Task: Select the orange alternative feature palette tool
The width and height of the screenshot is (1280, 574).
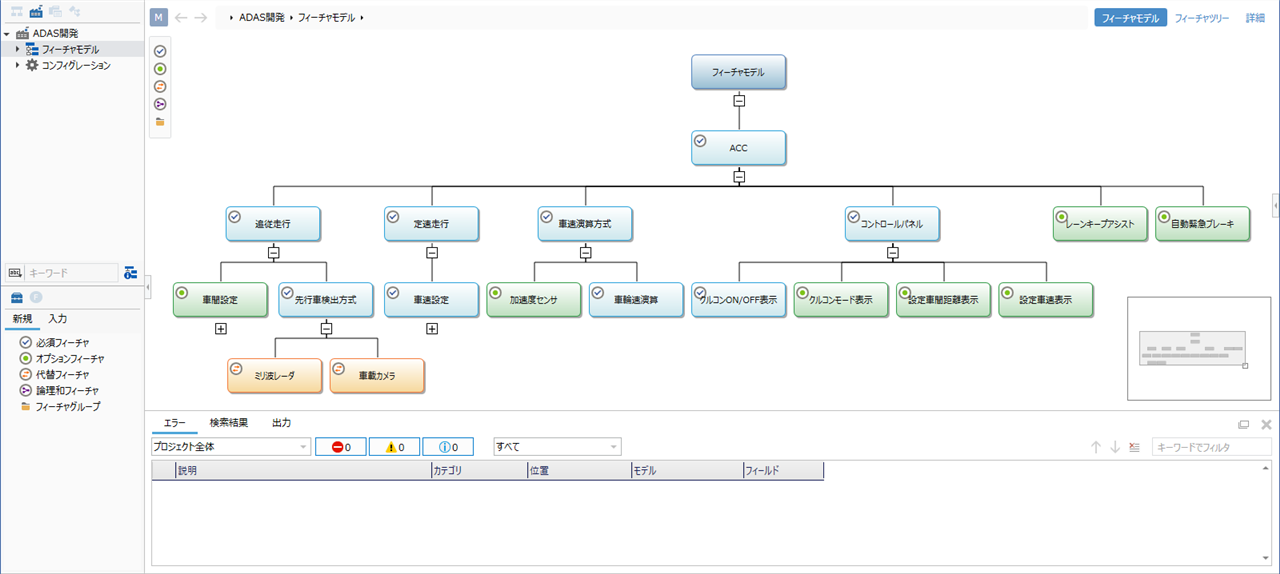Action: click(x=160, y=86)
